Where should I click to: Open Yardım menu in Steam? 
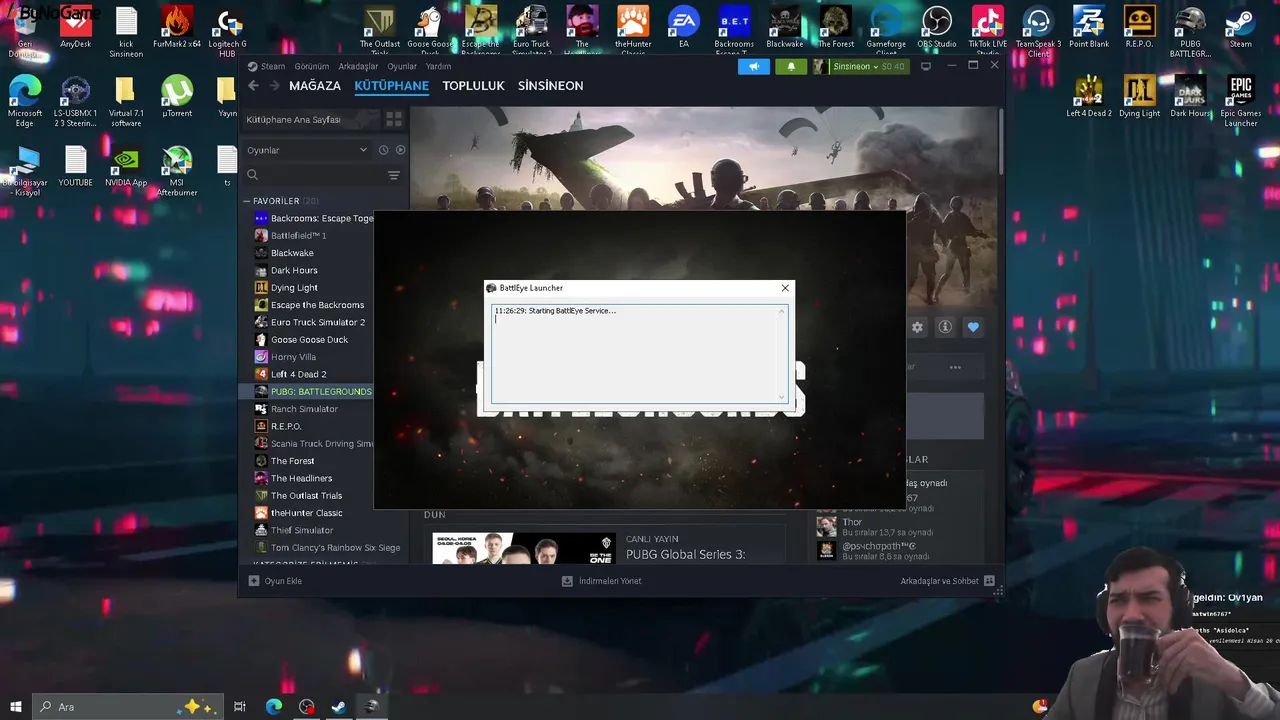[438, 66]
